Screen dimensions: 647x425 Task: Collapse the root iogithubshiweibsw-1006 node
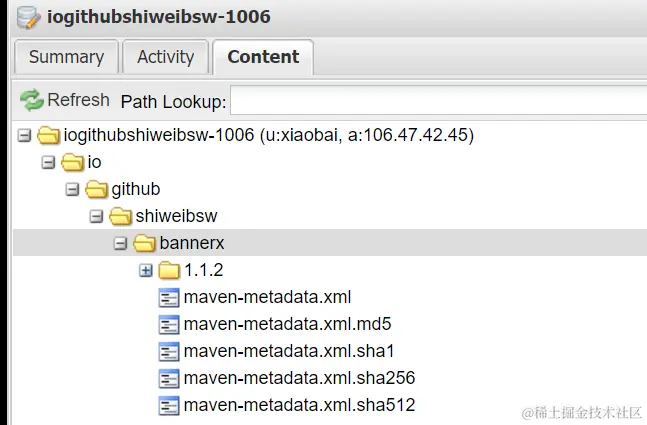[x=24, y=135]
